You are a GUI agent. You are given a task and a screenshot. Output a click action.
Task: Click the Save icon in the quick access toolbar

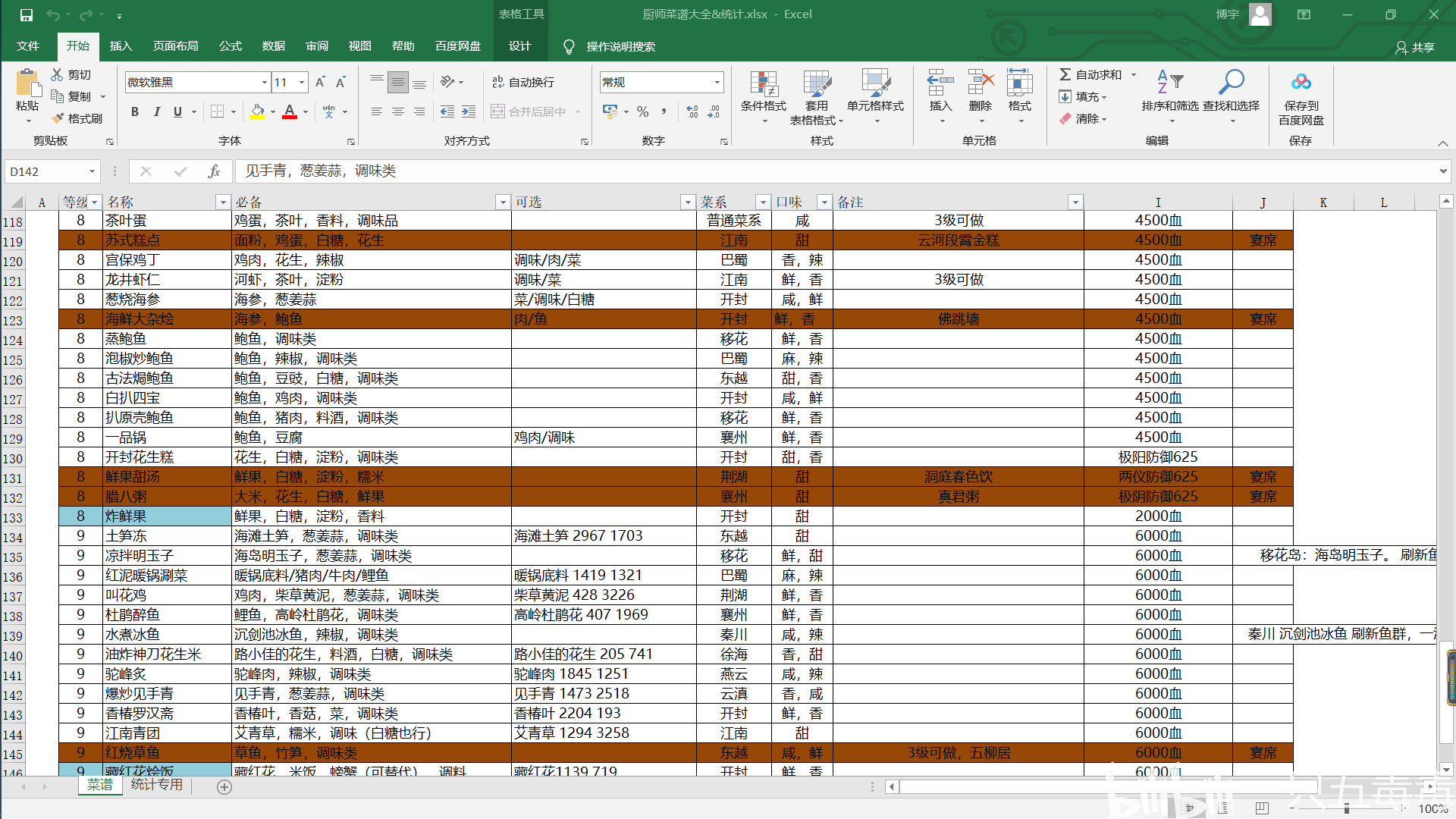click(26, 14)
